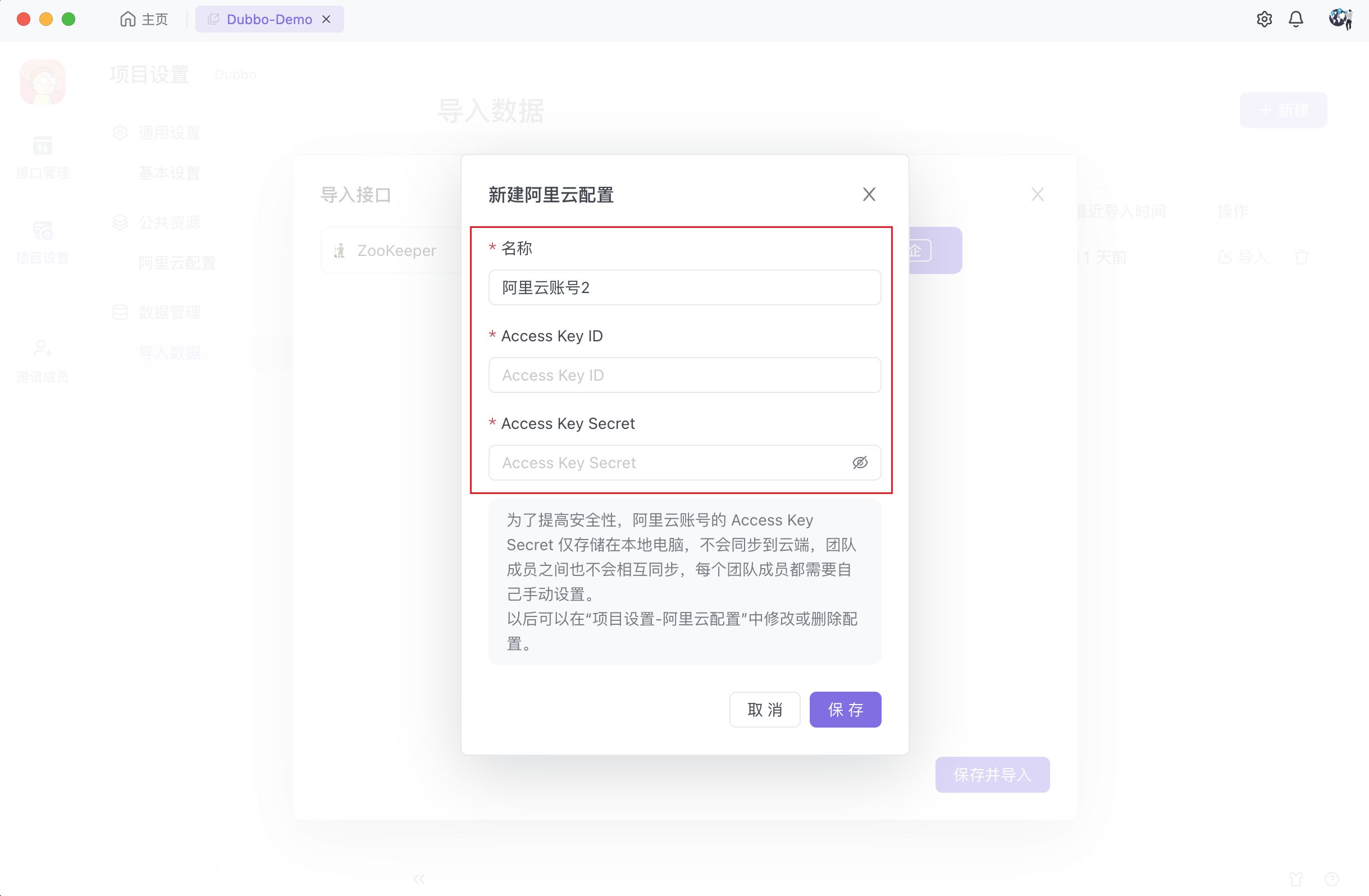Screen dimensions: 1369x896
Task: Click the 保存并导入 button
Action: point(992,774)
